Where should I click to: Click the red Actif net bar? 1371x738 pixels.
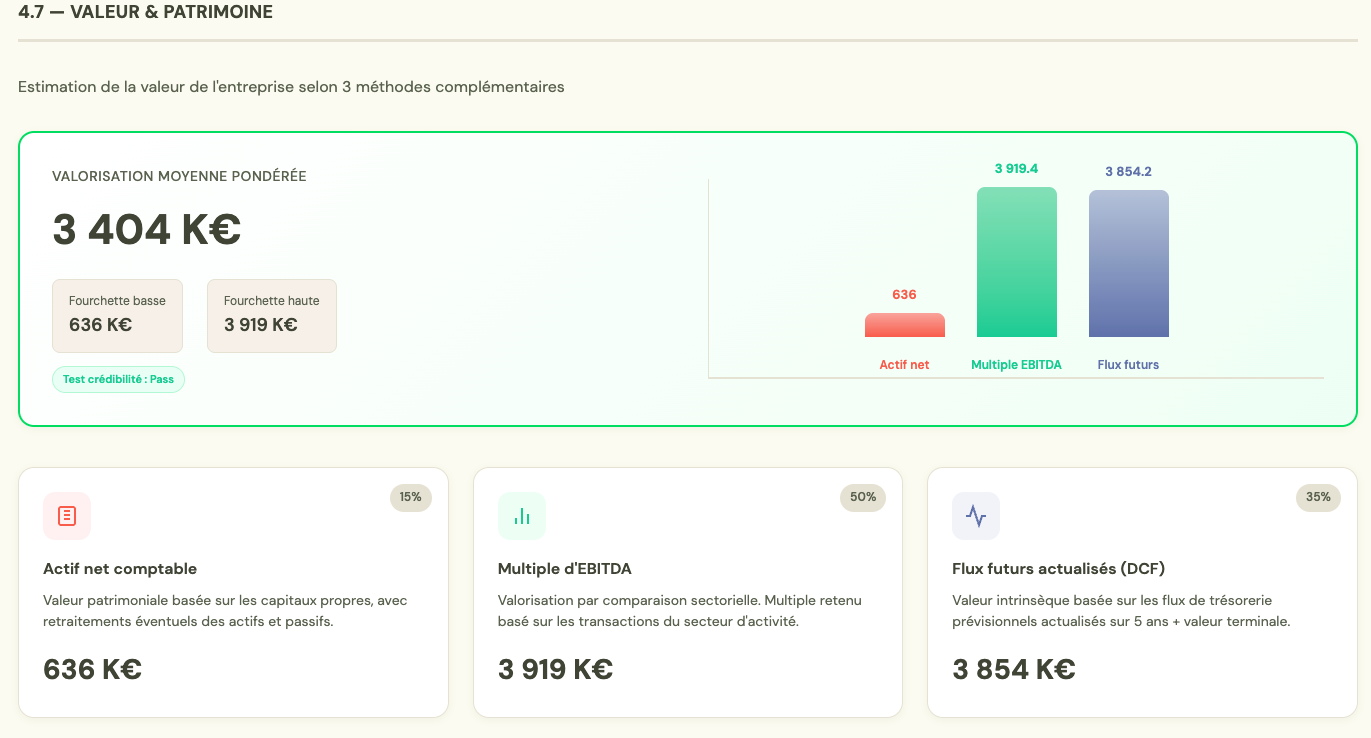(x=904, y=325)
